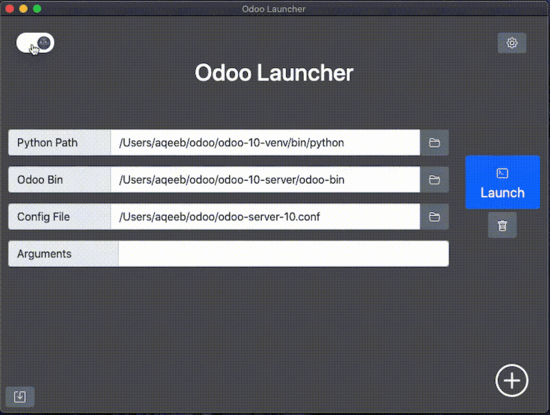The width and height of the screenshot is (550, 415).
Task: Browse for the Python Path folder
Action: click(x=434, y=143)
